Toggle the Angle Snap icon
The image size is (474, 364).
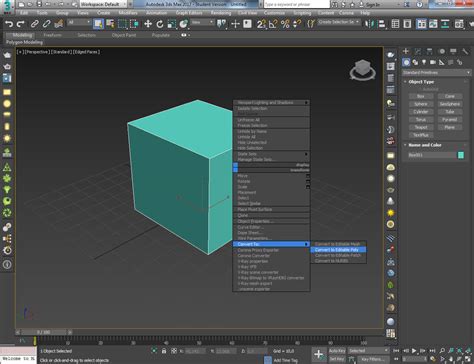coord(273,24)
